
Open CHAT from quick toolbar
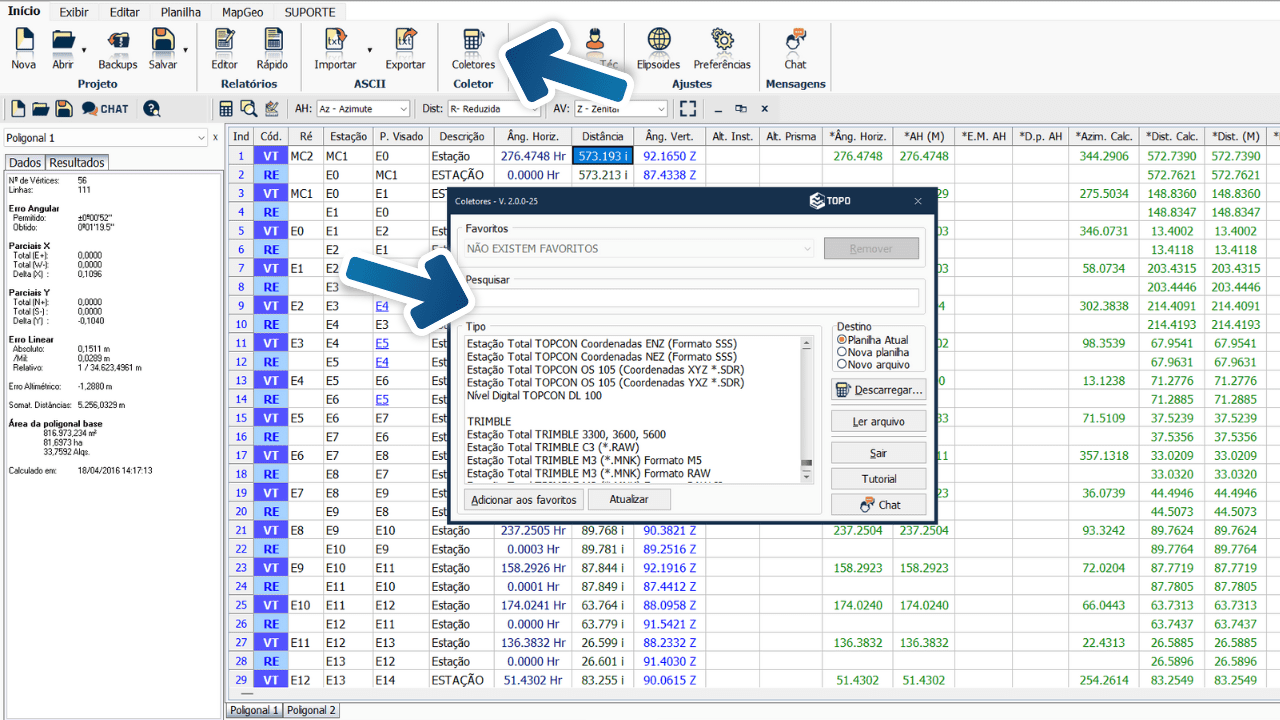tap(105, 109)
